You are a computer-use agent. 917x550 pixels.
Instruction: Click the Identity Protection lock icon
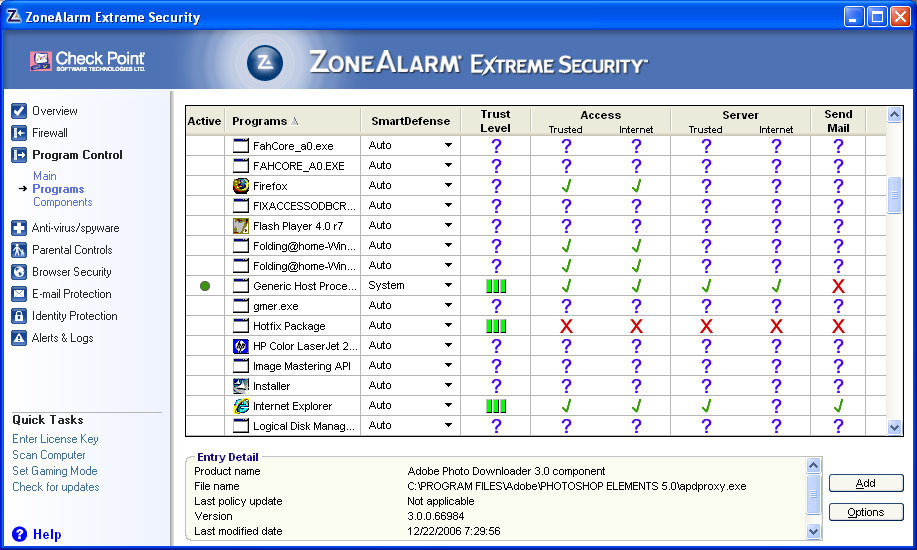[x=19, y=316]
